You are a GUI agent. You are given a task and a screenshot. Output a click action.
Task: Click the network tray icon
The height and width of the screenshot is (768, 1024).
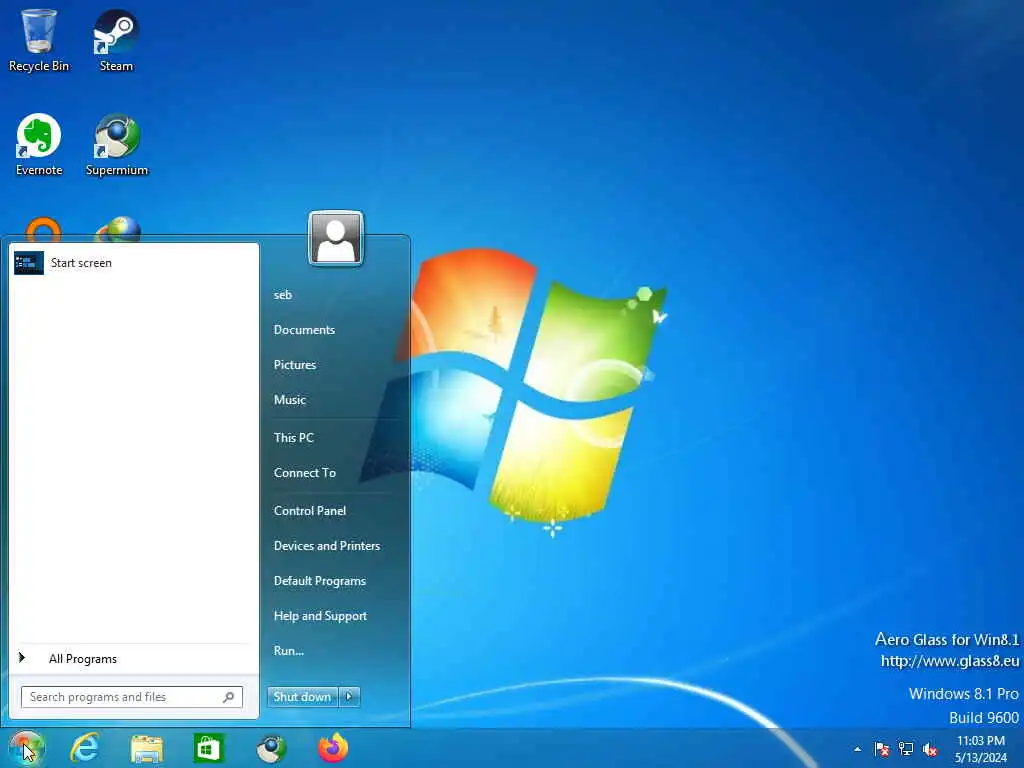pos(906,749)
